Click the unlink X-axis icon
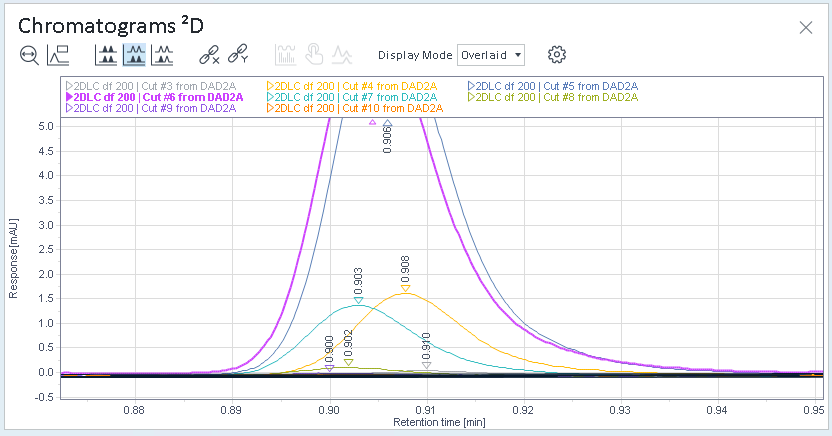The width and height of the screenshot is (832, 436). click(209, 55)
